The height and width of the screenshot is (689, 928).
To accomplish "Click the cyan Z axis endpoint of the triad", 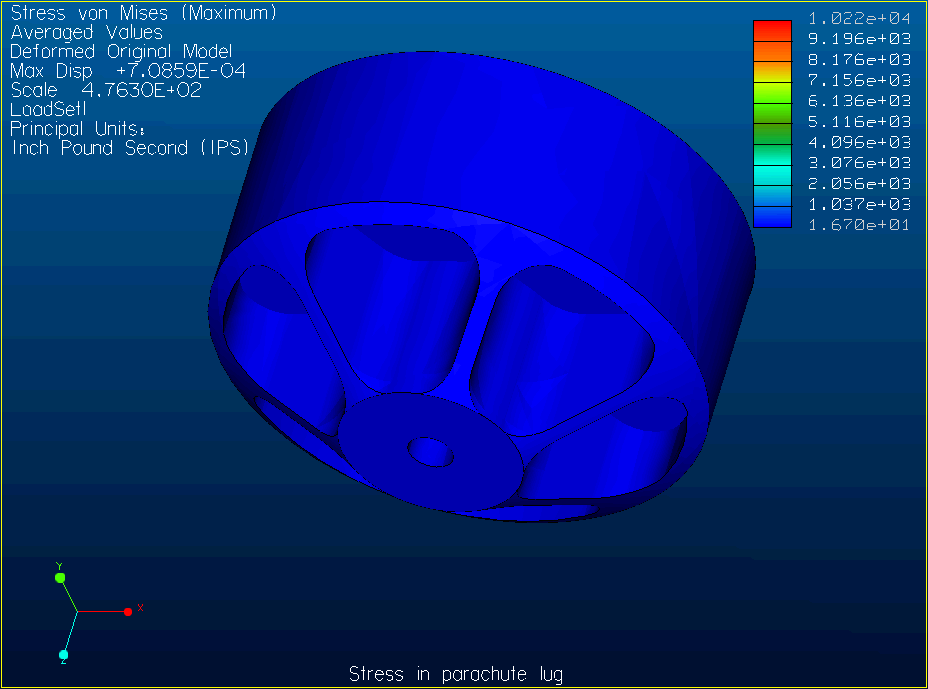I will point(63,655).
